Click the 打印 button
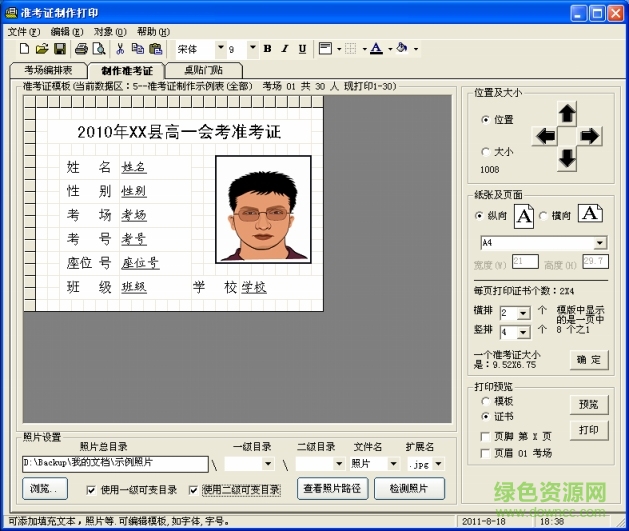The width and height of the screenshot is (629, 531). click(589, 430)
